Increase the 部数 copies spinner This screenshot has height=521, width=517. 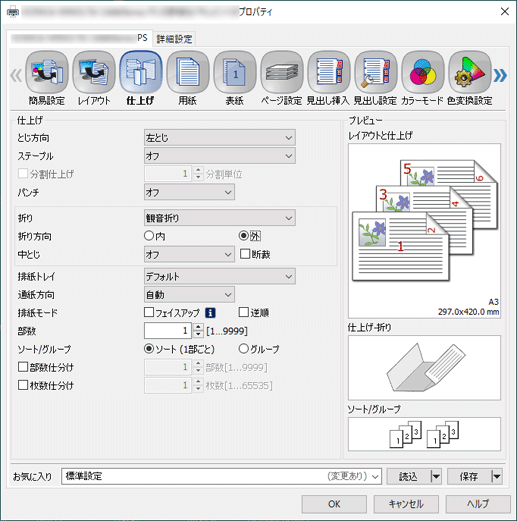[x=198, y=327]
